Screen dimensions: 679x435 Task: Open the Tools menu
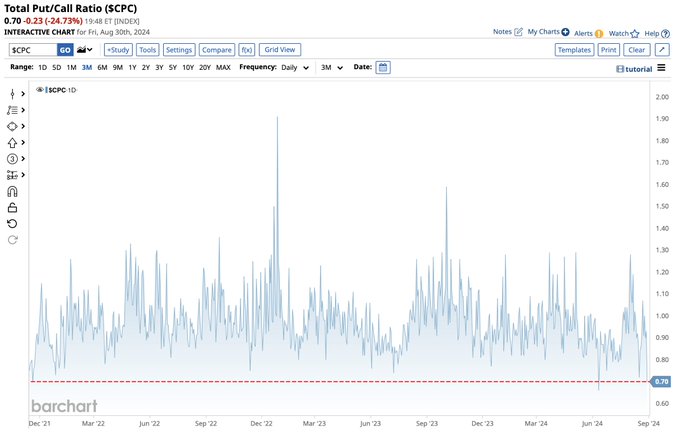click(148, 50)
